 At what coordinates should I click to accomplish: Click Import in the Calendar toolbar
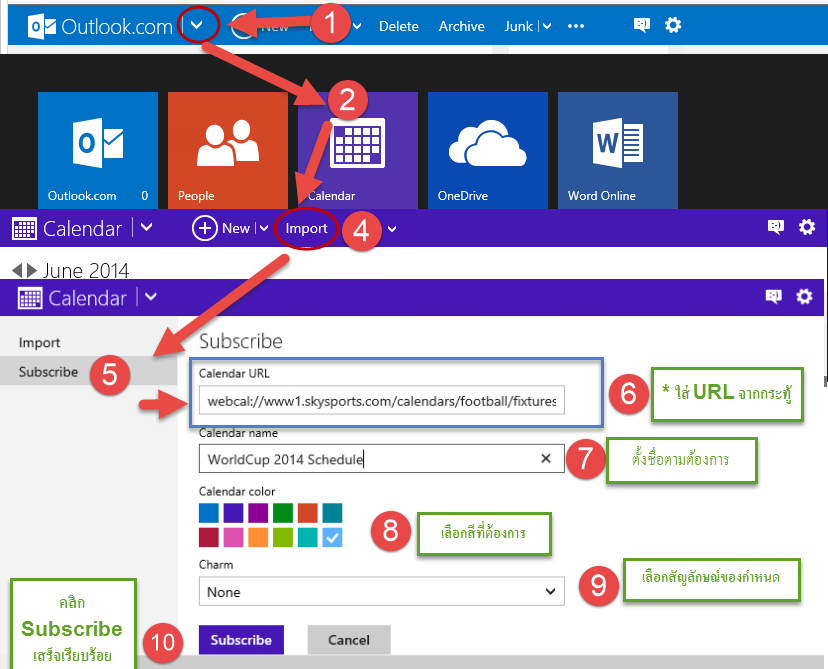pyautogui.click(x=306, y=229)
